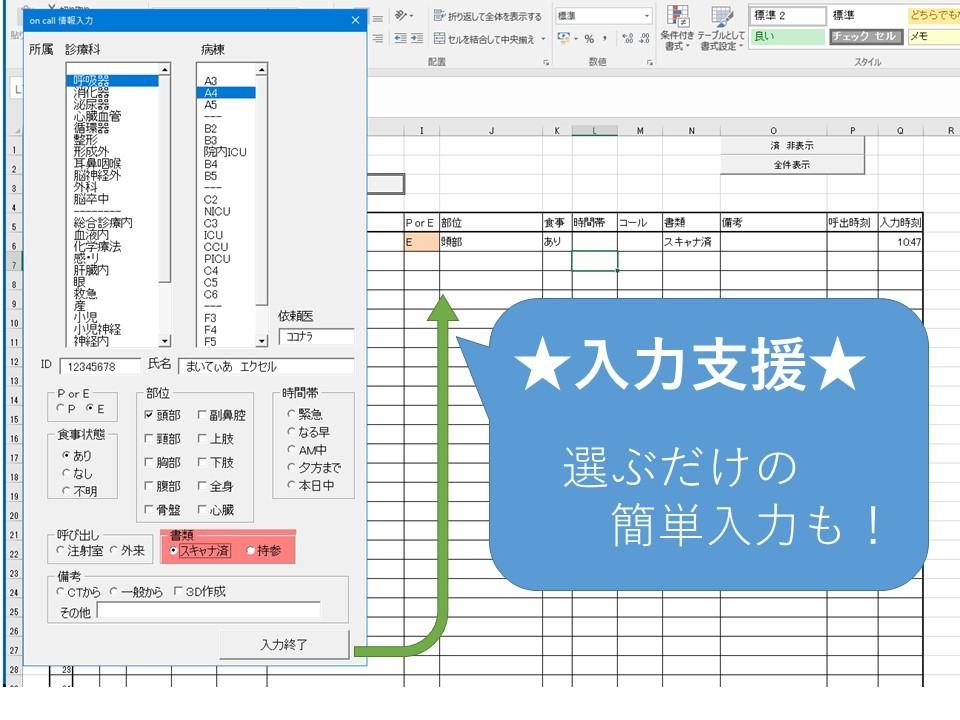Click the 桁区切りスタイル comma style icon

[x=604, y=39]
